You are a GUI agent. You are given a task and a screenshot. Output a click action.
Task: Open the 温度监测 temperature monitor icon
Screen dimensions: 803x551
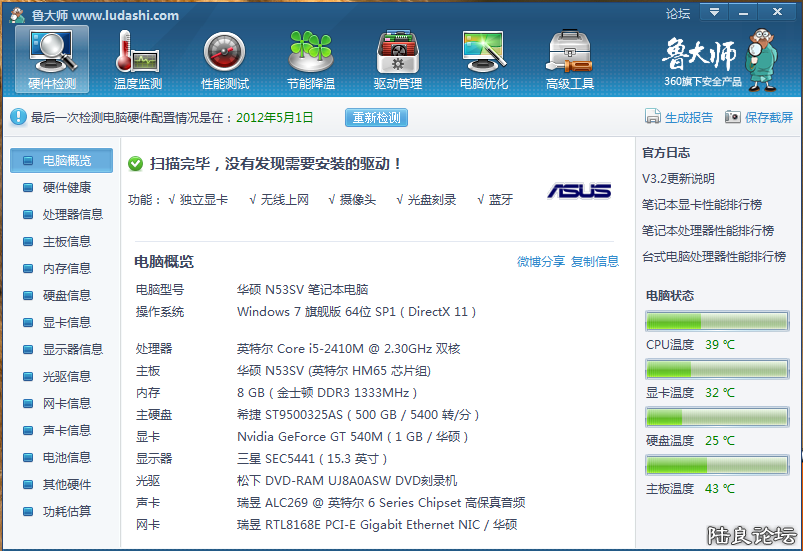138,52
